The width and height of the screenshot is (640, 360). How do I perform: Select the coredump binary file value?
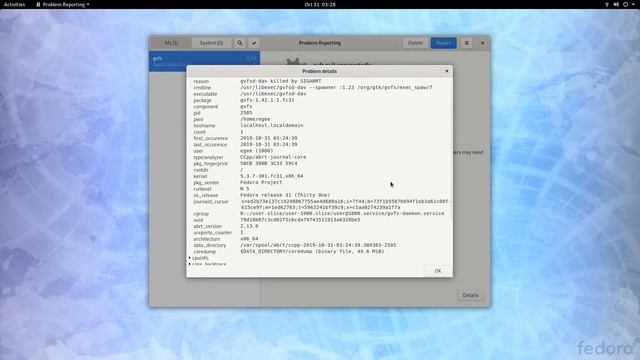click(312, 251)
